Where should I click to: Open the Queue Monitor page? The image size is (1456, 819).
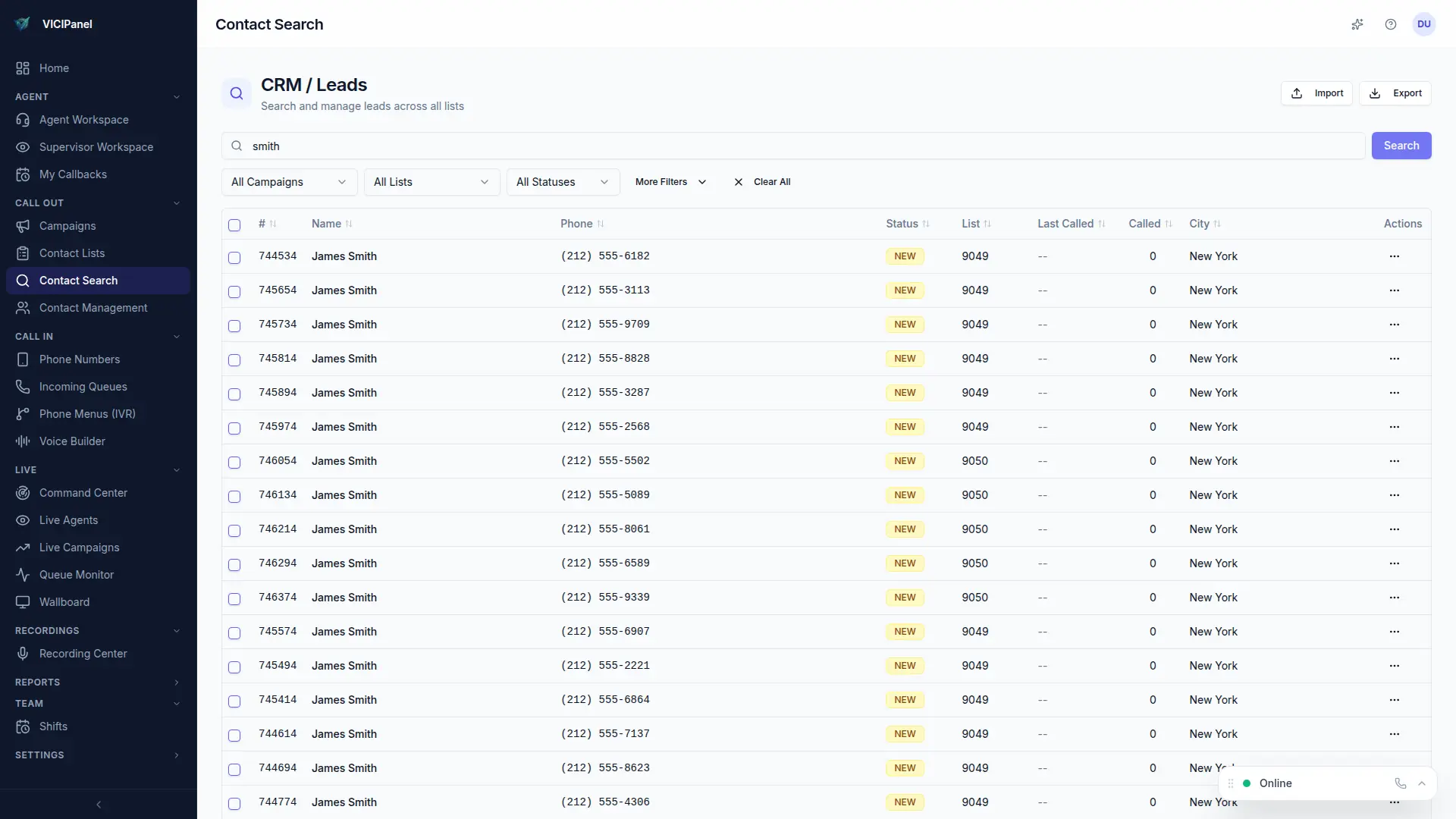tap(76, 574)
